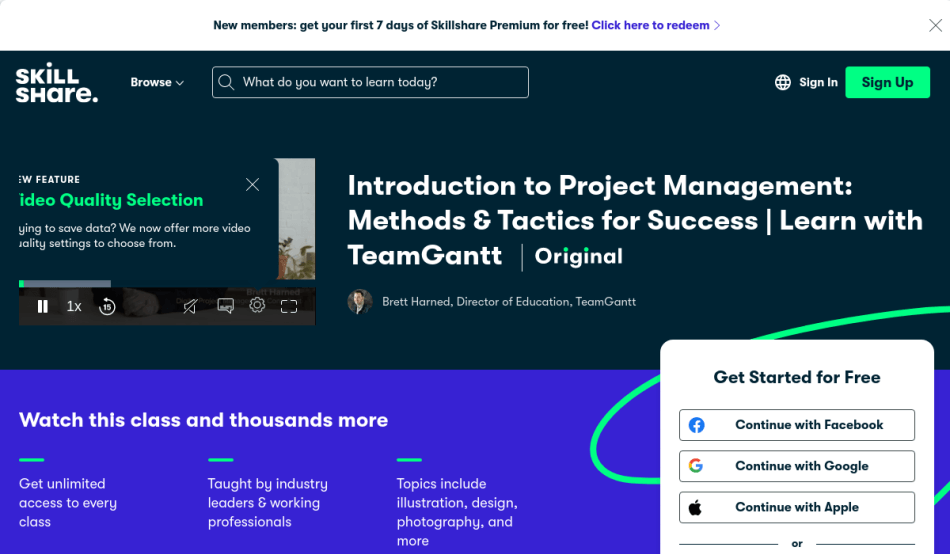Select the 'Original' label beside the title
This screenshot has width=950, height=554.
(579, 256)
